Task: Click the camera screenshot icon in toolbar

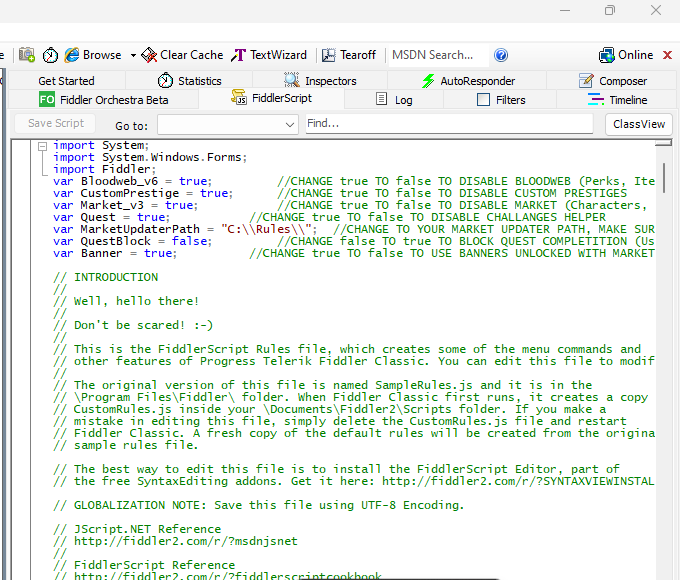Action: click(x=27, y=55)
